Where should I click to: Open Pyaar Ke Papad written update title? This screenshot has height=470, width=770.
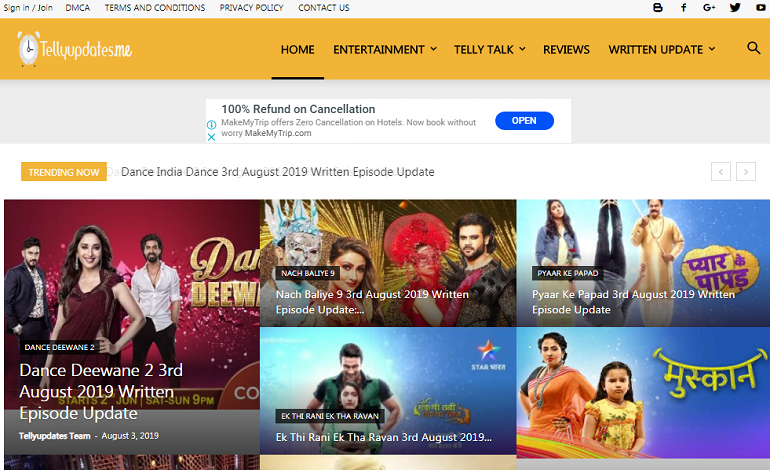(633, 302)
